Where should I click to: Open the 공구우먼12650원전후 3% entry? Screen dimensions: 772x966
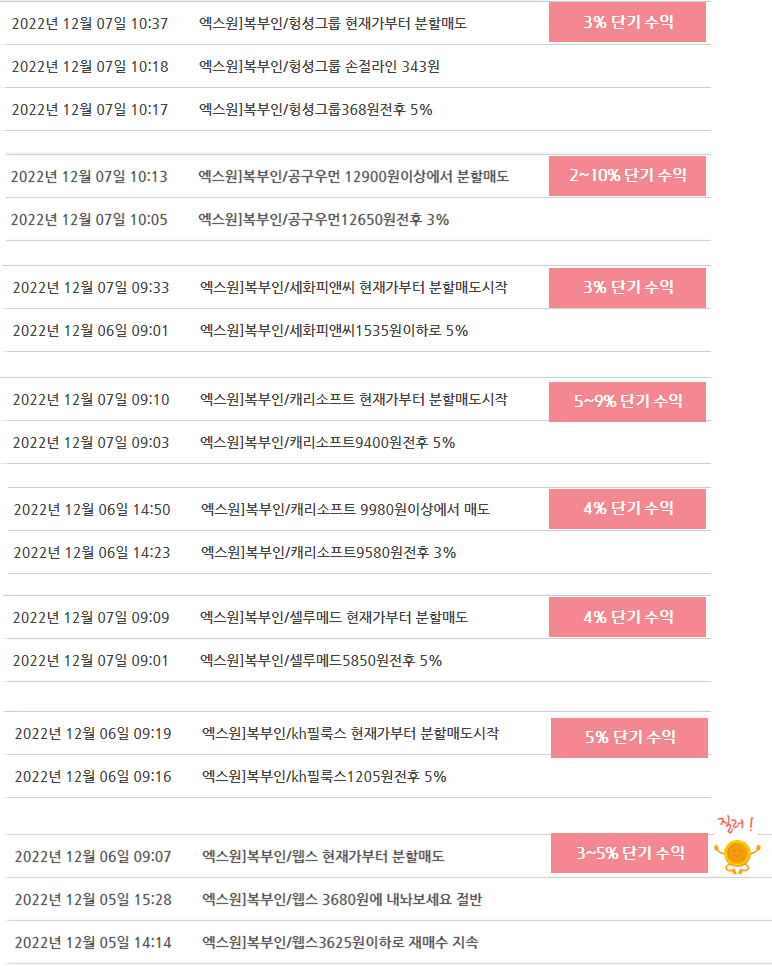point(323,220)
